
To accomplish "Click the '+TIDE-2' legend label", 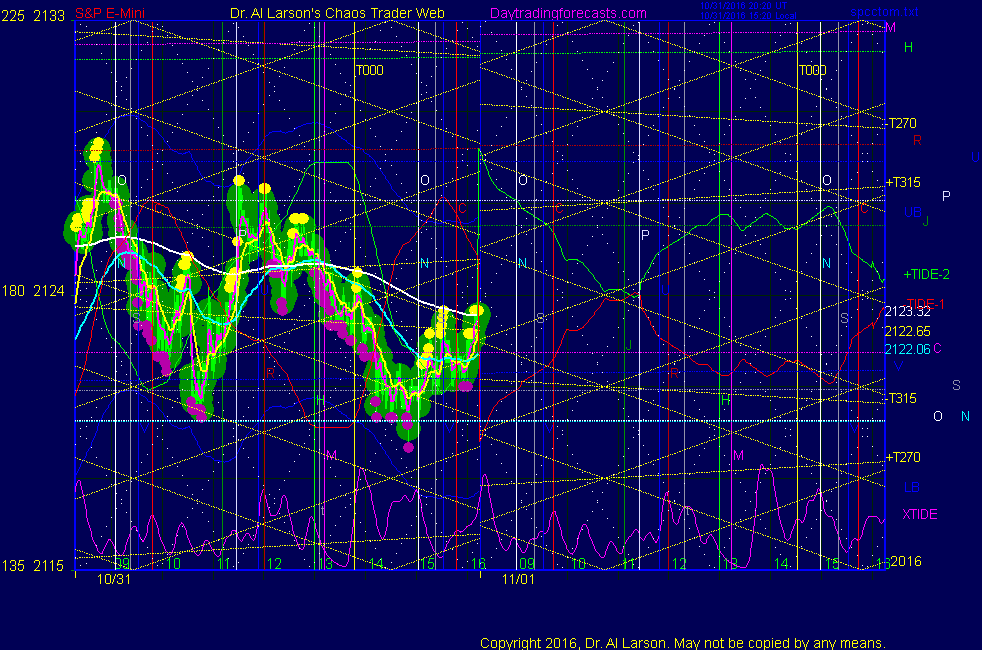I will tap(926, 274).
